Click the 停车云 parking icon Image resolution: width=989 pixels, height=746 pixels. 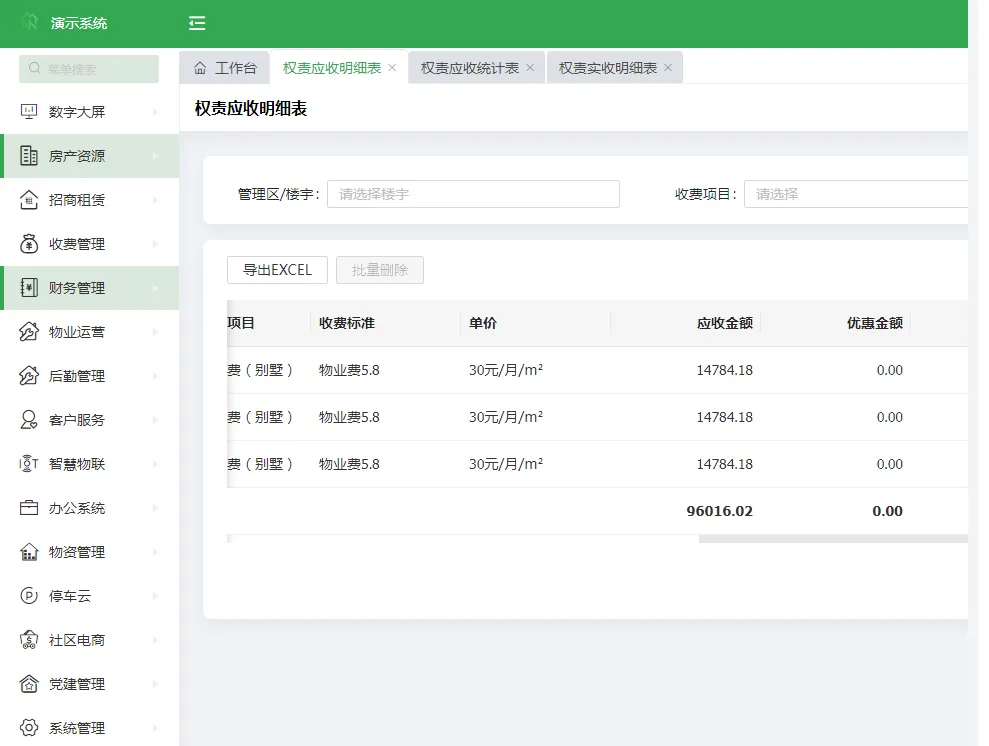(29, 596)
